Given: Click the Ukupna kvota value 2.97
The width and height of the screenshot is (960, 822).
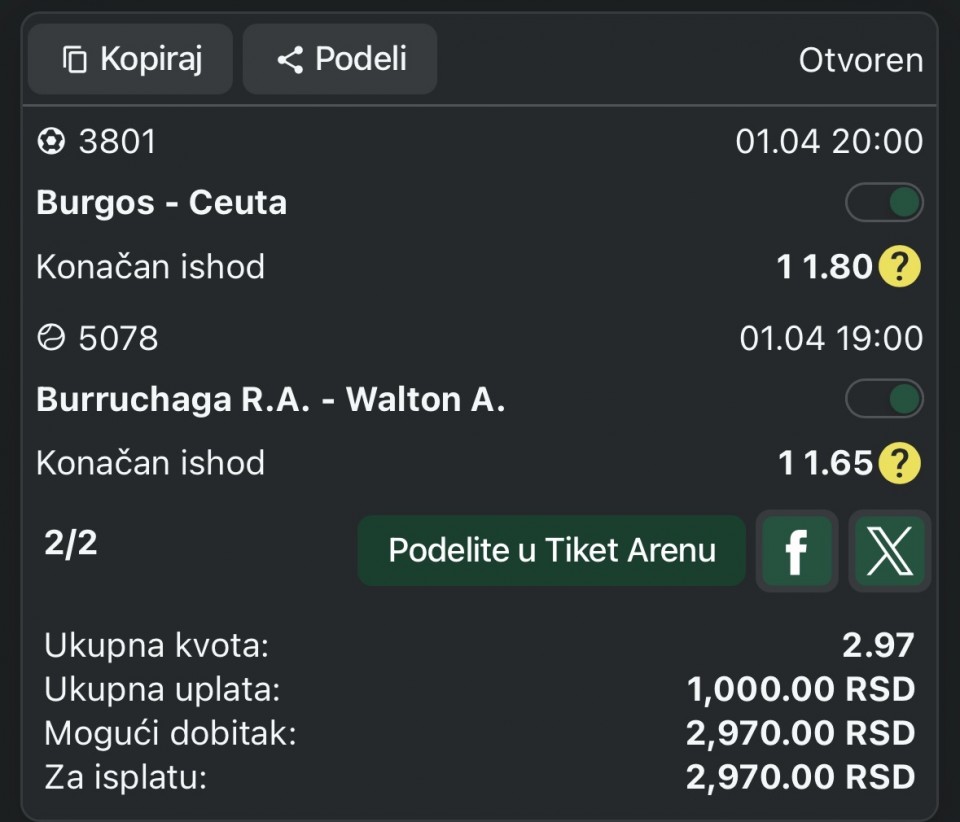Looking at the screenshot, I should click(878, 645).
